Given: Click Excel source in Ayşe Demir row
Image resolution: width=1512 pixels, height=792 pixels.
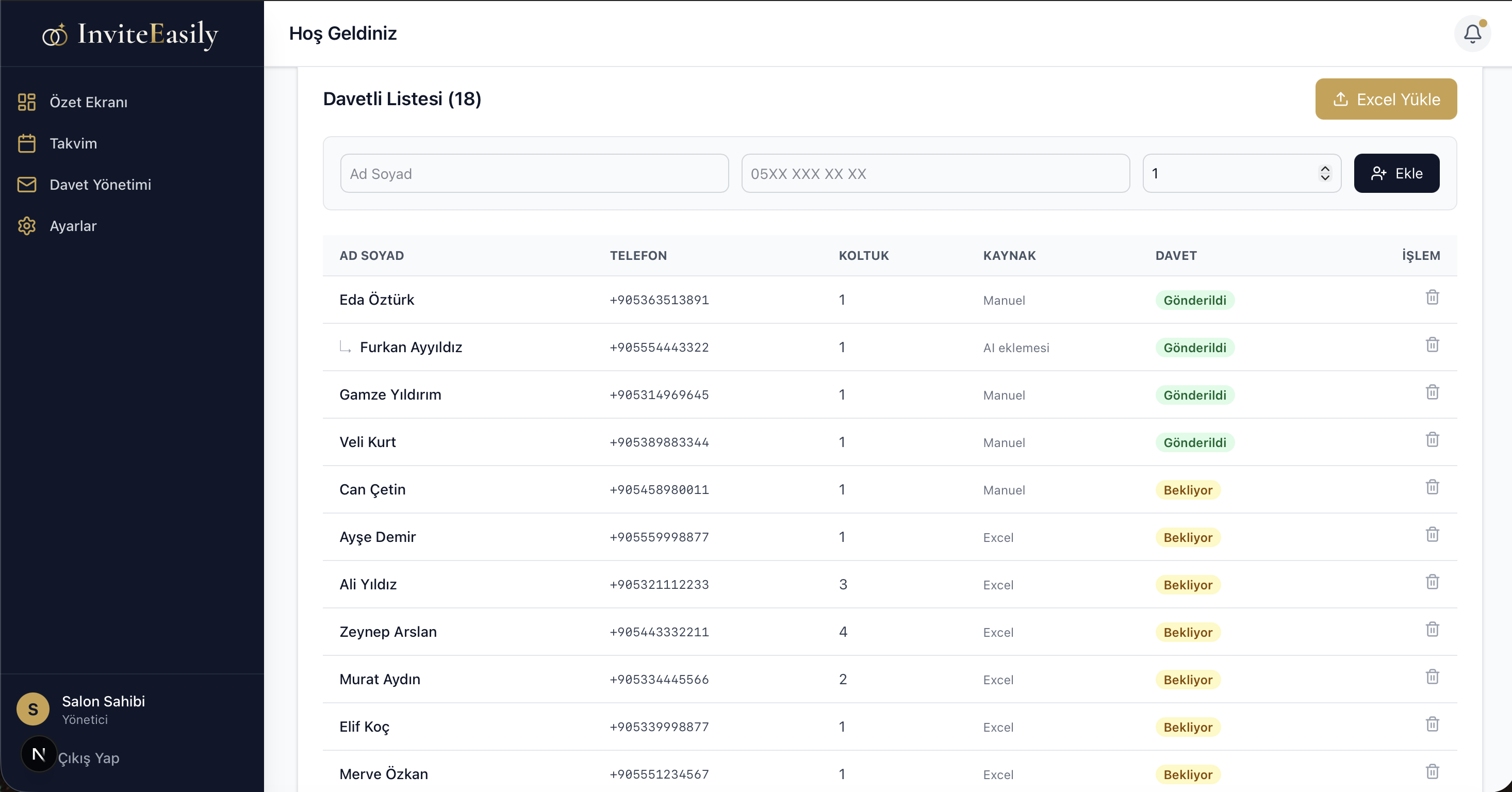Looking at the screenshot, I should click(998, 538).
